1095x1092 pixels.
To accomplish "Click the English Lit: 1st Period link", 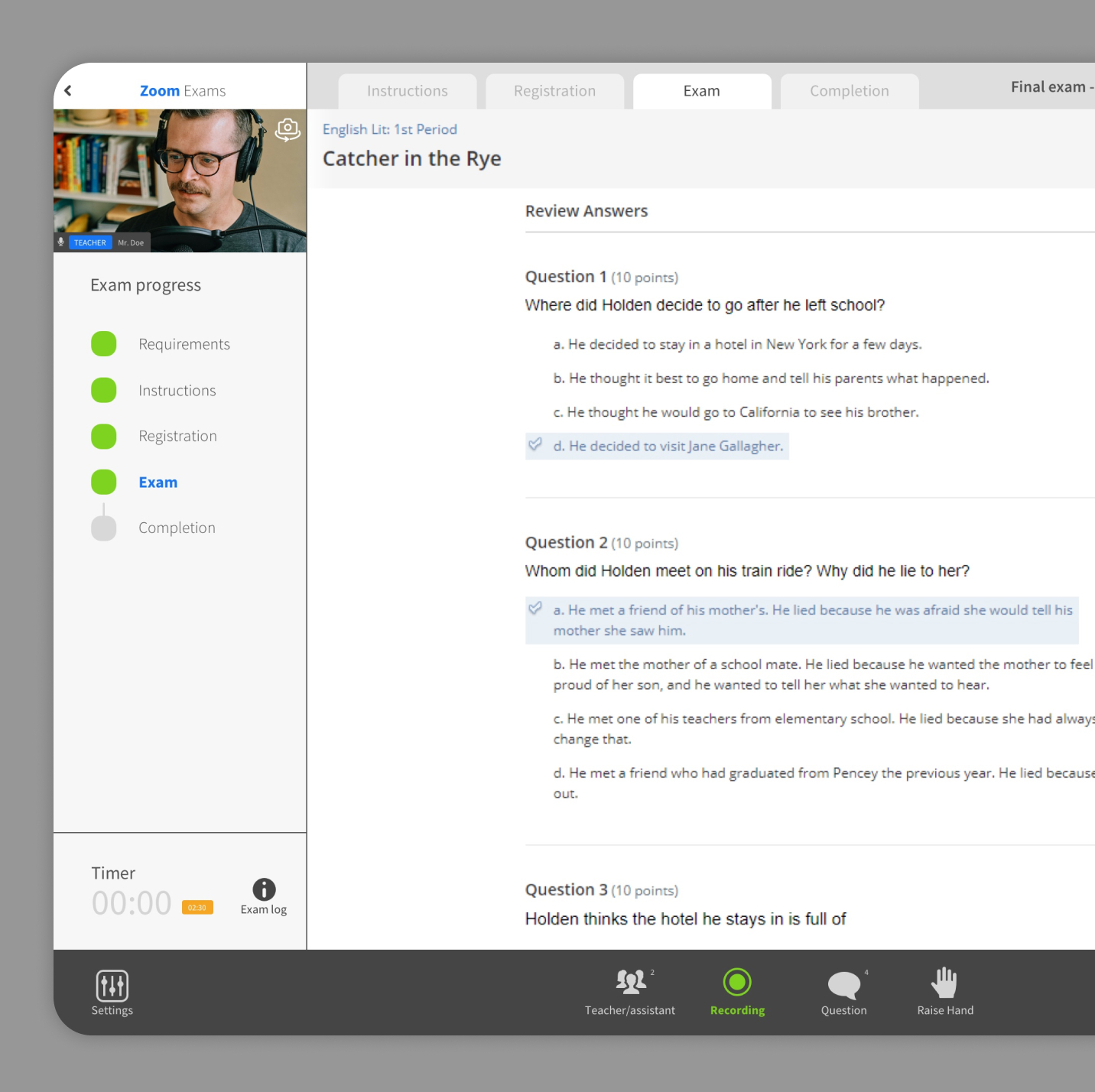I will 389,130.
